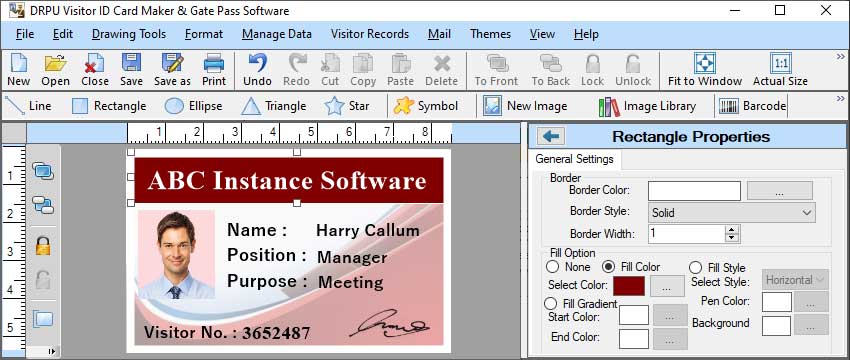
Task: Decrease Border Width with down arrow
Action: point(732,238)
